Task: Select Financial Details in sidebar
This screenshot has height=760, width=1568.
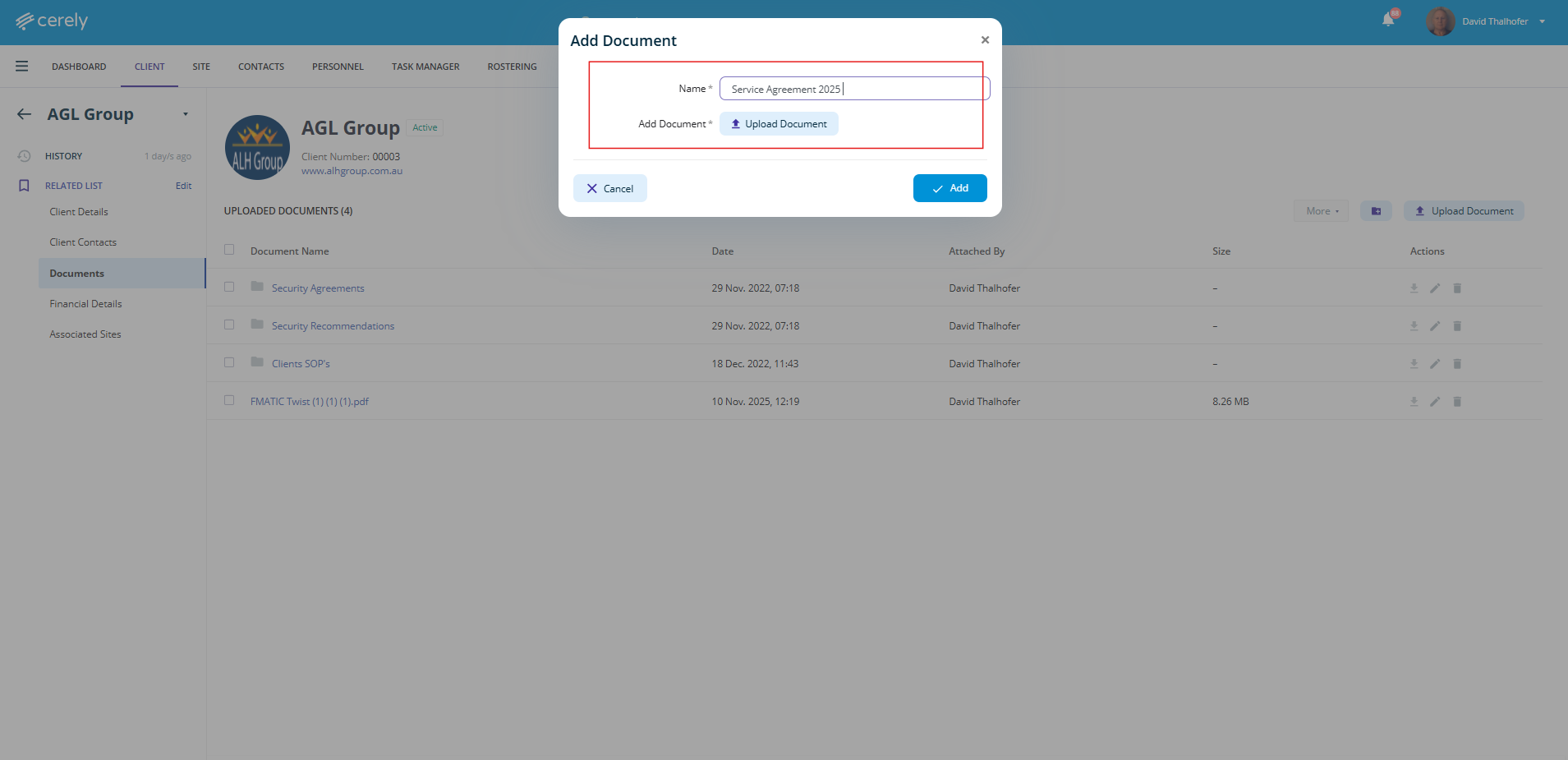Action: pyautogui.click(x=85, y=304)
